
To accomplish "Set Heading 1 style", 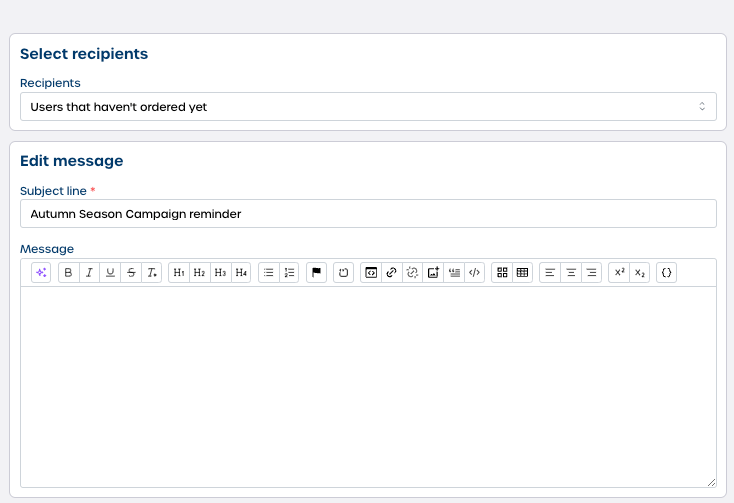I will point(179,272).
